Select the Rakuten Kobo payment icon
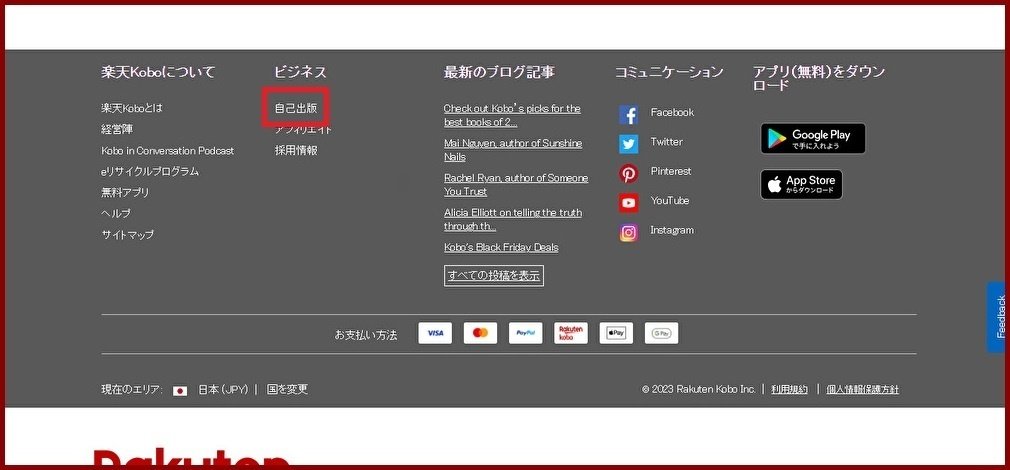Image resolution: width=1010 pixels, height=470 pixels. (571, 333)
